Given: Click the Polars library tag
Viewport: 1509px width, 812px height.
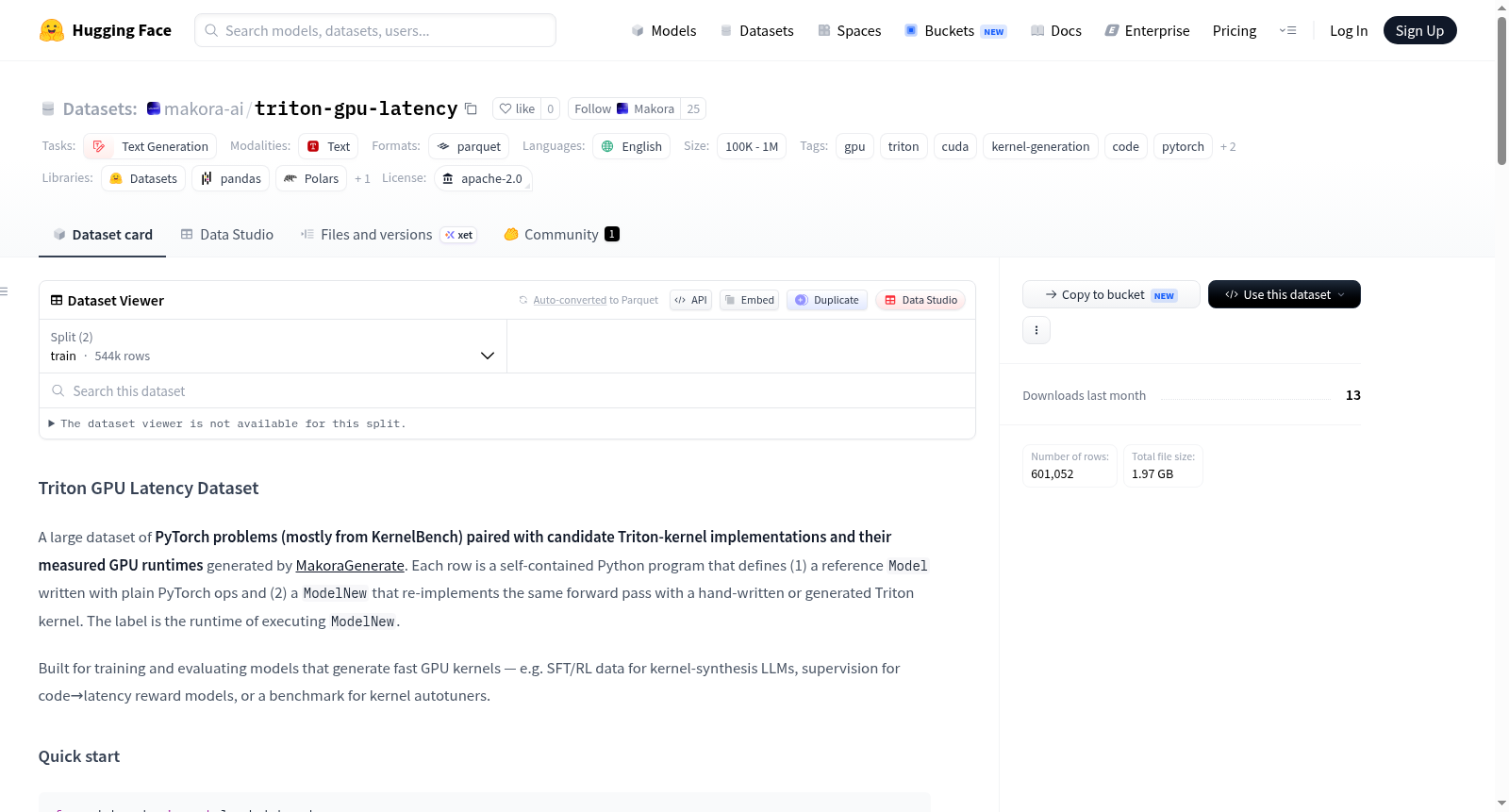Looking at the screenshot, I should point(311,178).
